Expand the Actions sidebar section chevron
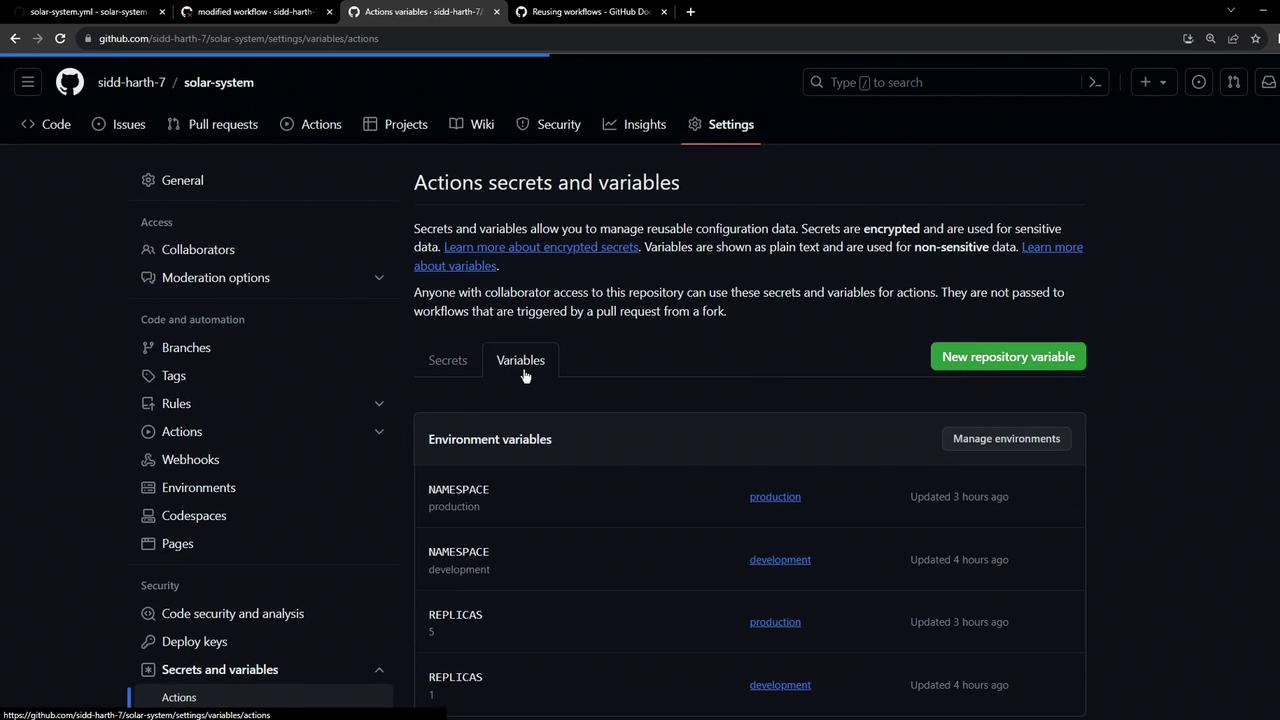1280x720 pixels. coord(379,431)
